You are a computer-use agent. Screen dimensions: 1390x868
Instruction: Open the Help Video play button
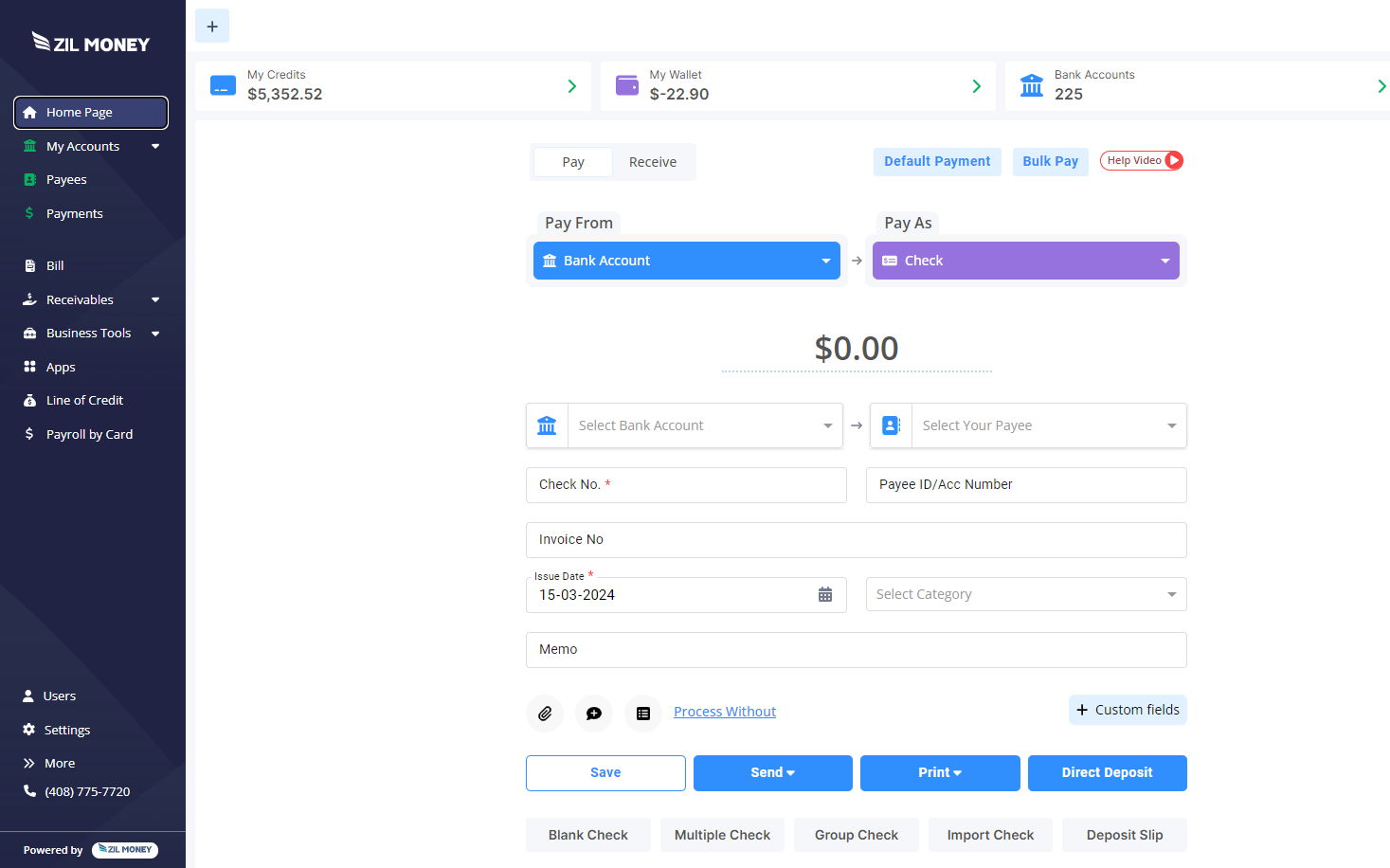[1173, 160]
